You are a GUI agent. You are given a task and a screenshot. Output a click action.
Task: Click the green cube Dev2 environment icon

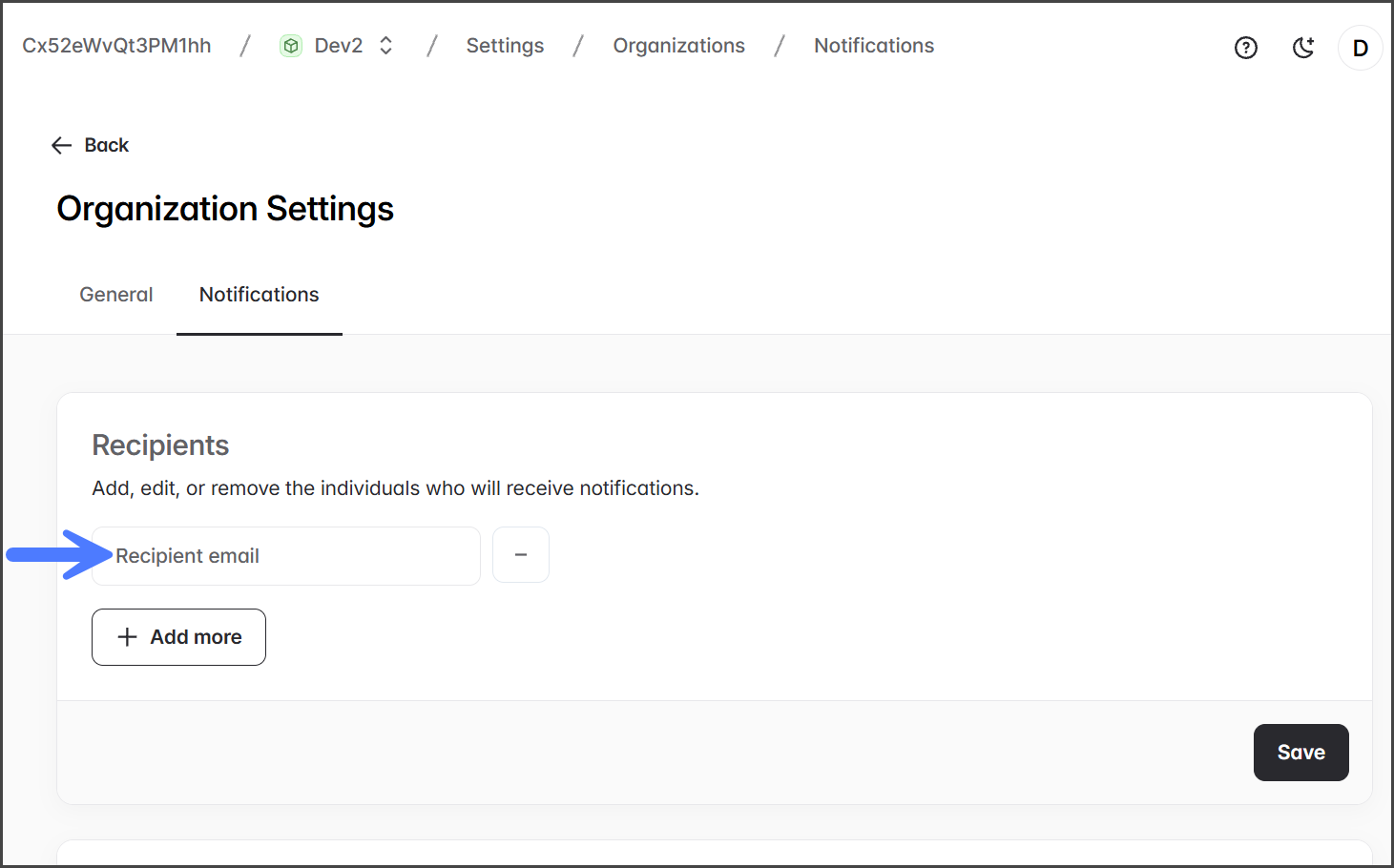291,46
